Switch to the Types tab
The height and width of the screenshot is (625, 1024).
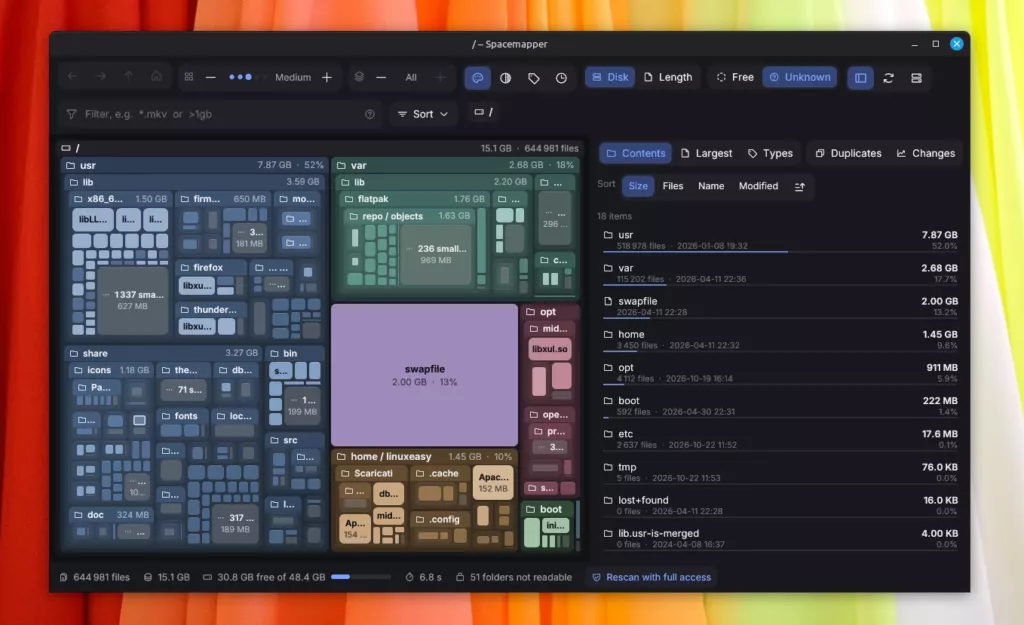(x=770, y=153)
